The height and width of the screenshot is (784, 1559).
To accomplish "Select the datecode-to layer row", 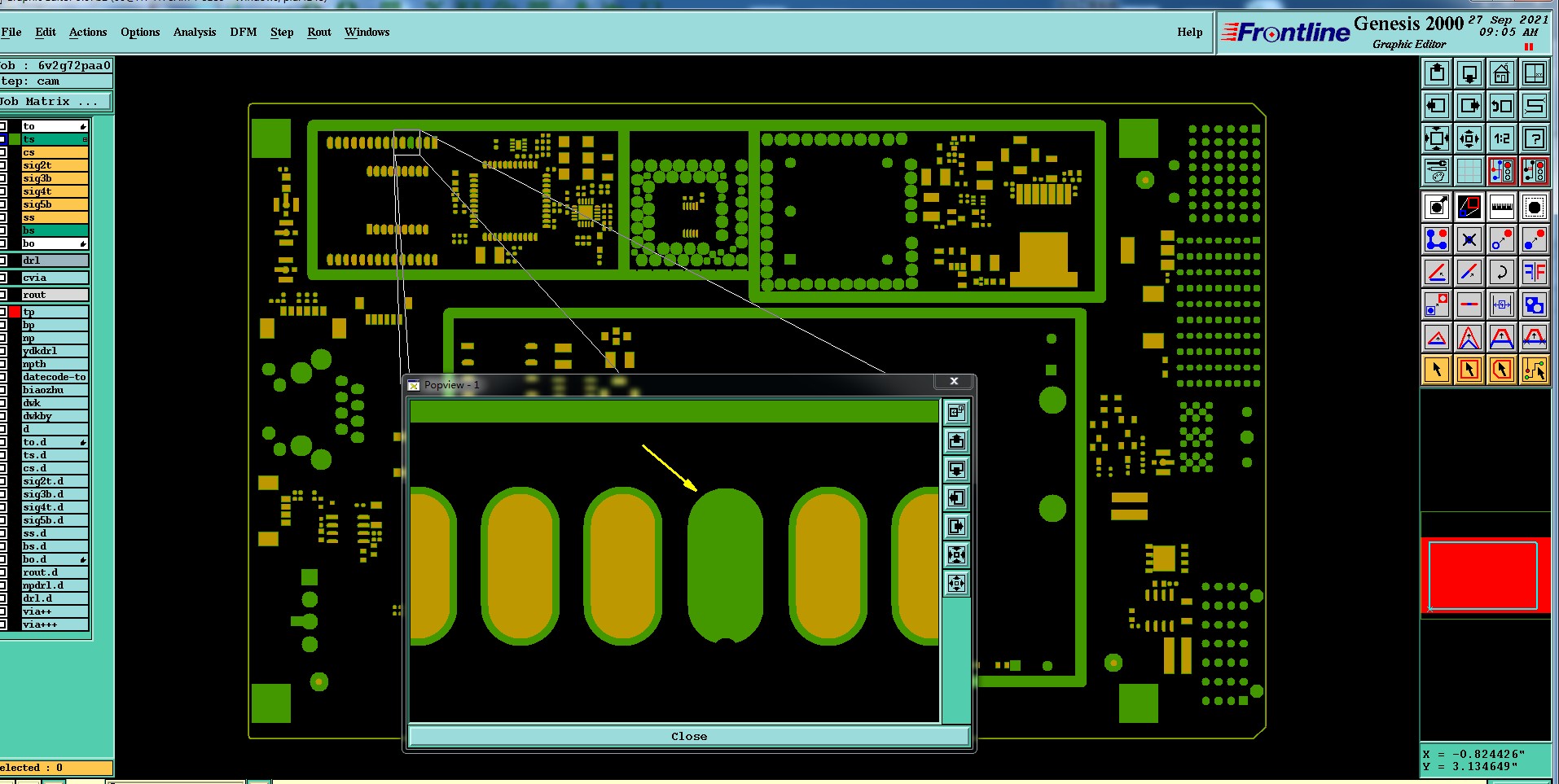I will [x=55, y=377].
